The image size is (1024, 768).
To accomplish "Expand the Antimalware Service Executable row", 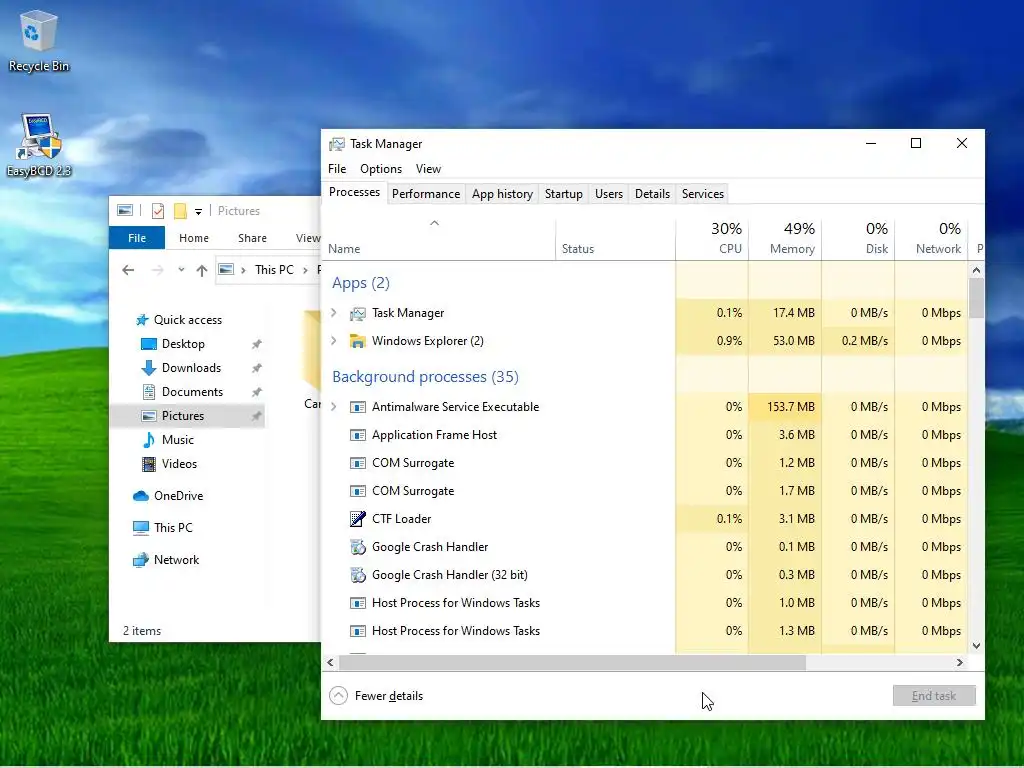I will tap(334, 407).
